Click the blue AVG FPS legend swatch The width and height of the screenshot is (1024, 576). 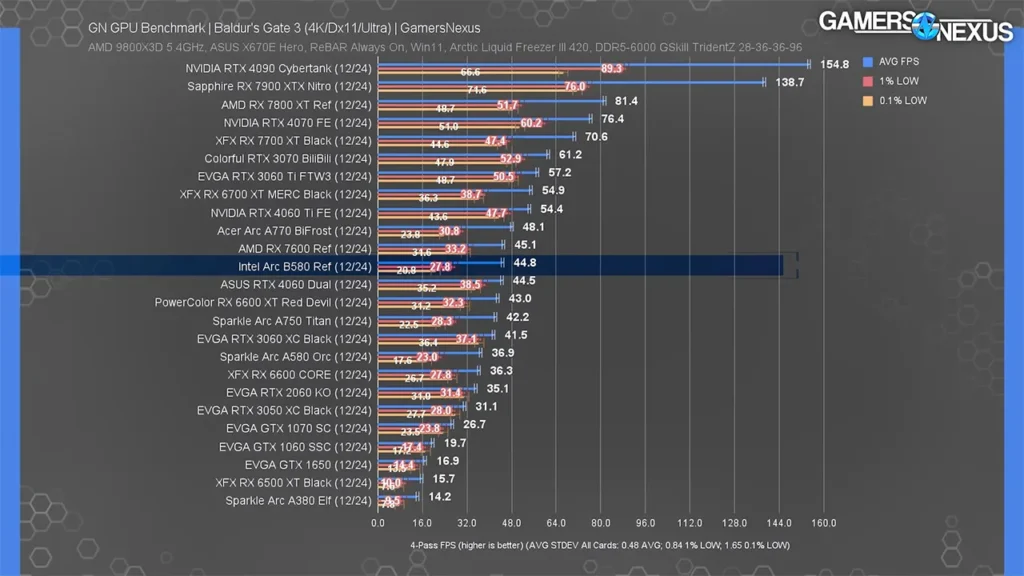(x=867, y=62)
